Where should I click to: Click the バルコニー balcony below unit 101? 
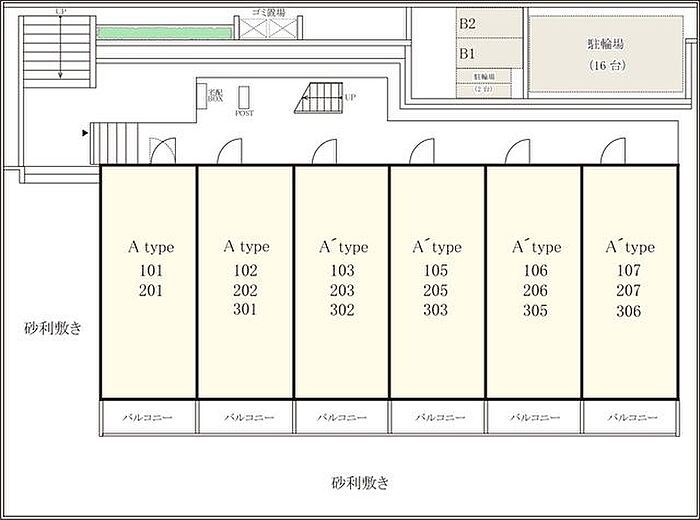(148, 417)
